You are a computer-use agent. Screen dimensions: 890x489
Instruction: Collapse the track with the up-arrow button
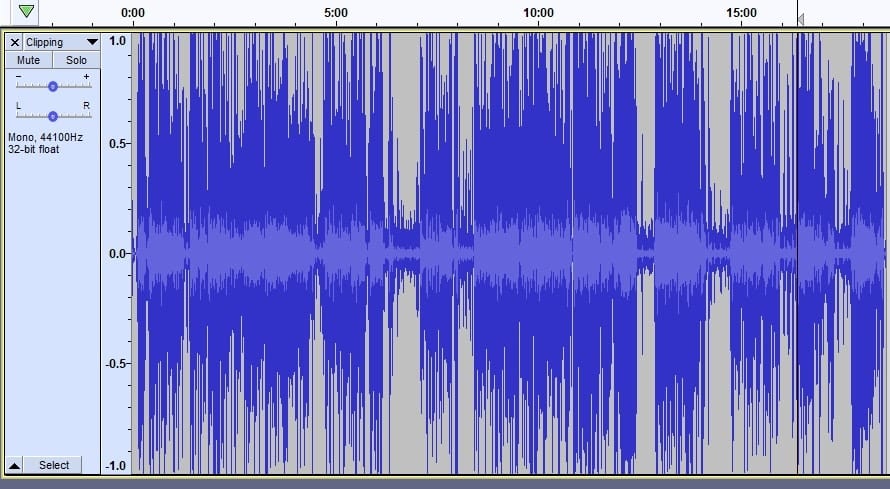(15, 466)
